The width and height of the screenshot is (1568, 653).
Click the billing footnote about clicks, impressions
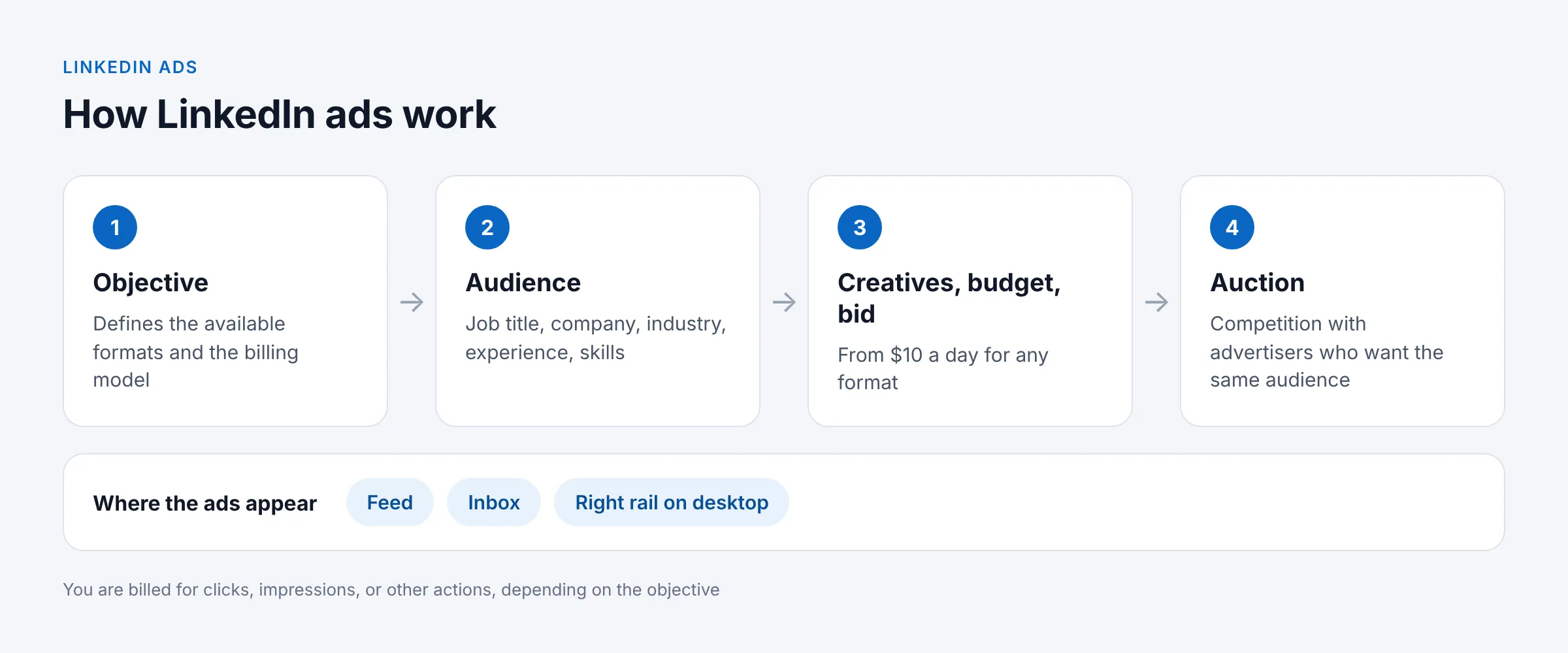click(x=391, y=590)
